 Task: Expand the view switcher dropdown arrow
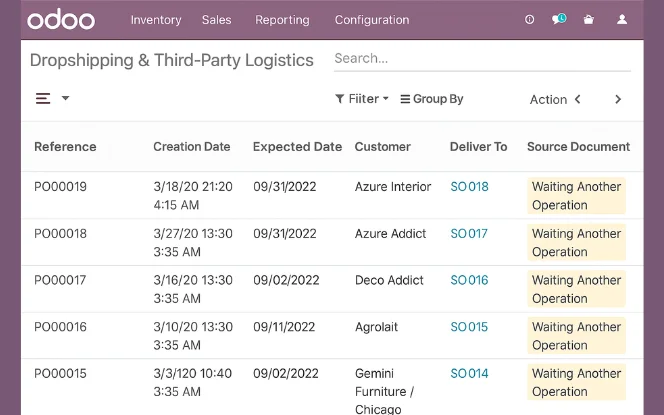[65, 98]
